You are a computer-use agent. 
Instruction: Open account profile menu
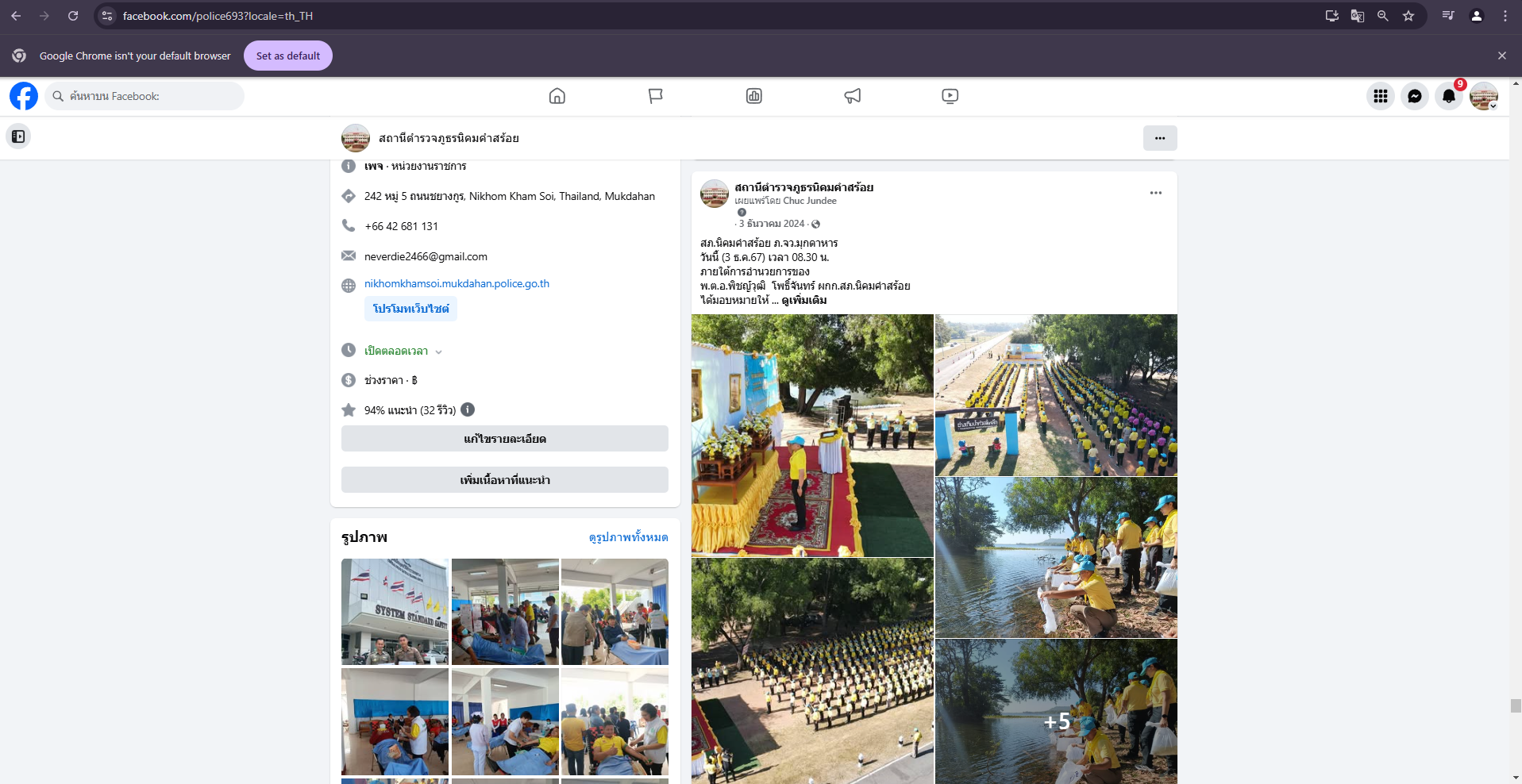1483,96
